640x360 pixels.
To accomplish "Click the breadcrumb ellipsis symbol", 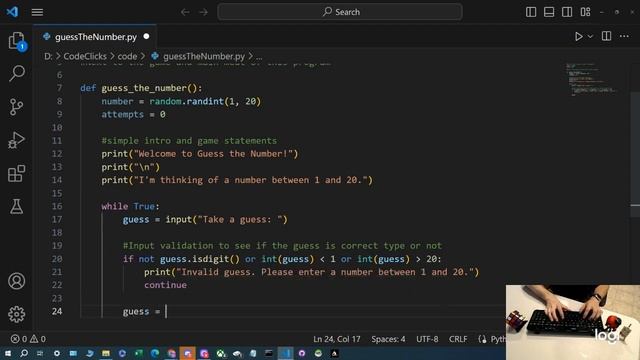I will tap(259, 57).
